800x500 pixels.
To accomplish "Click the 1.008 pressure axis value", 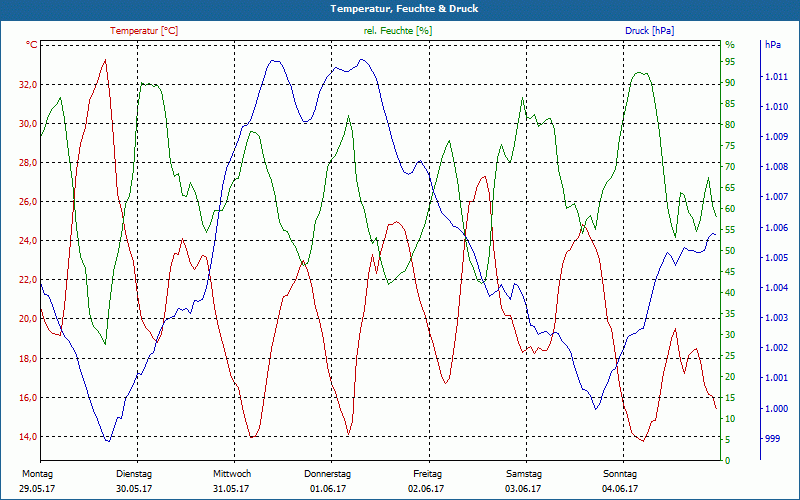I will click(x=776, y=167).
